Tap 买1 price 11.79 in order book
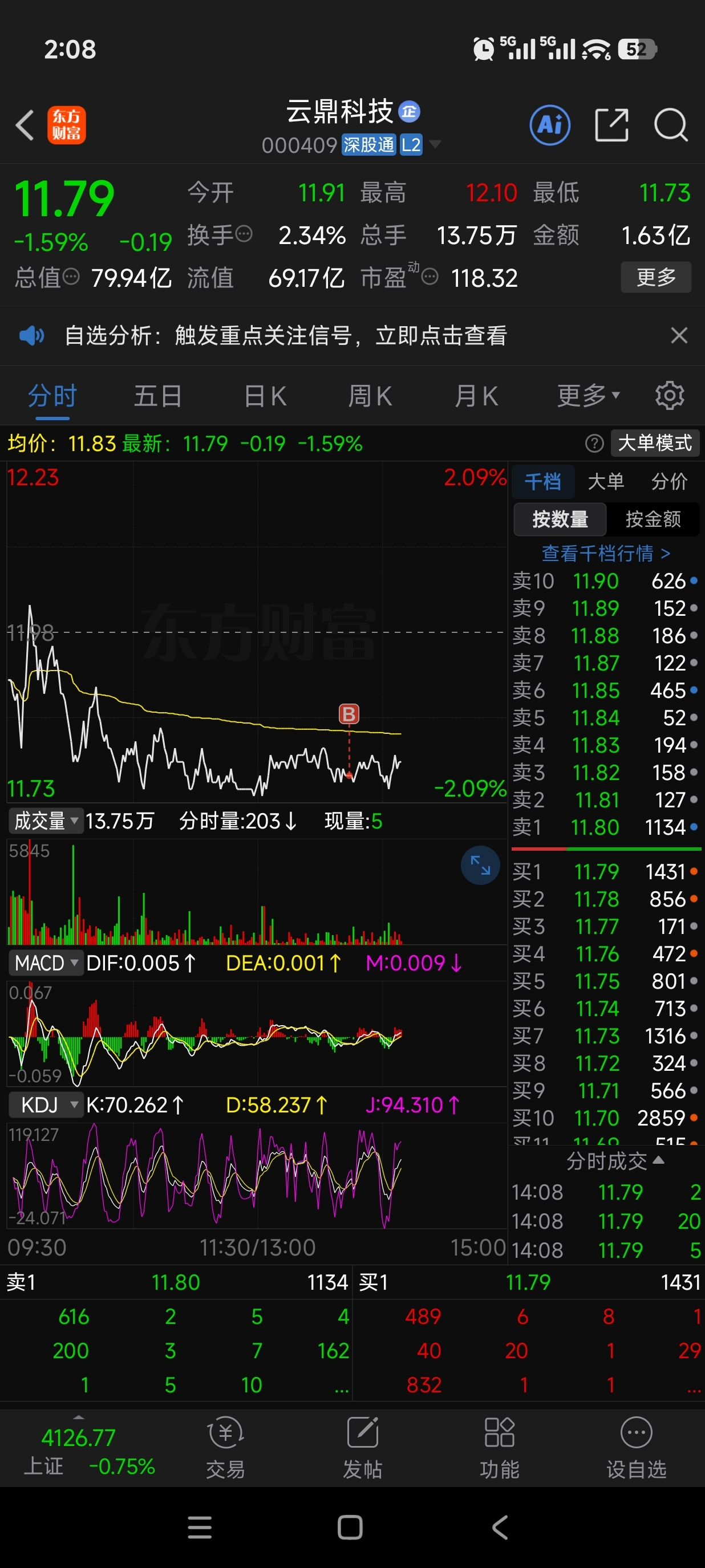 pos(596,872)
